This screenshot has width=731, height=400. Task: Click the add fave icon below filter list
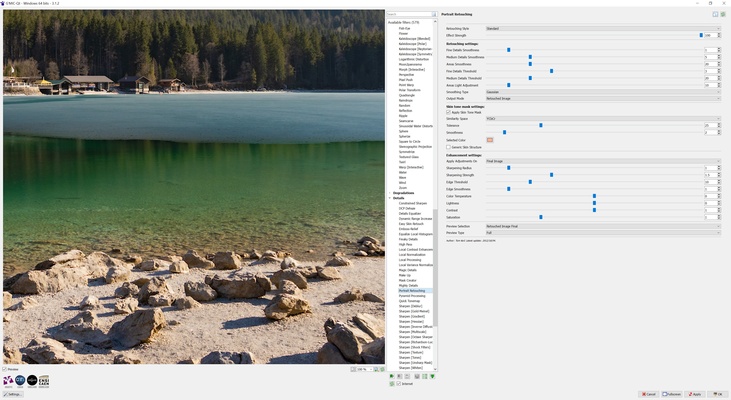pos(392,376)
